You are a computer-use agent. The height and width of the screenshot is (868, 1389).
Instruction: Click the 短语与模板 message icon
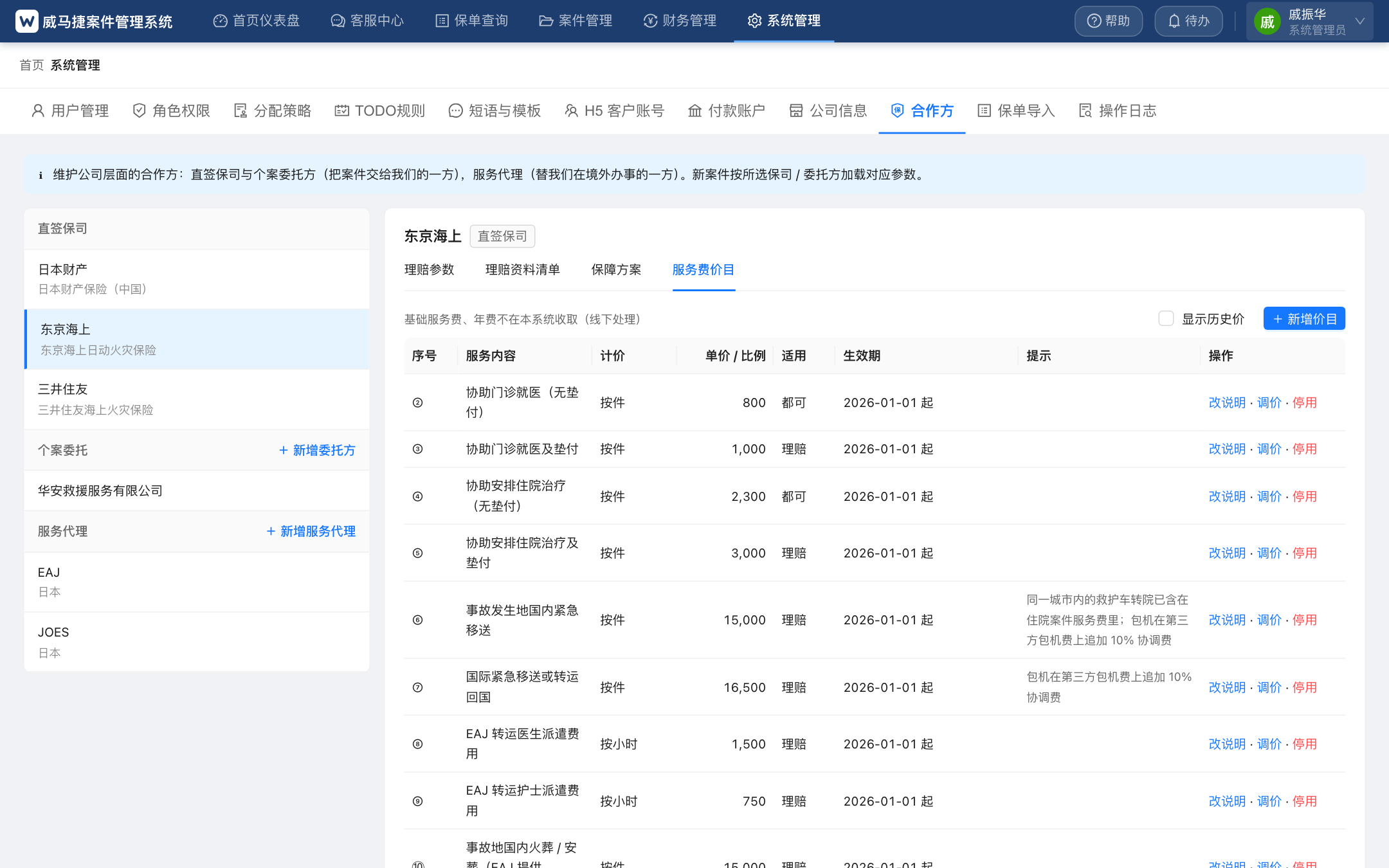(455, 111)
